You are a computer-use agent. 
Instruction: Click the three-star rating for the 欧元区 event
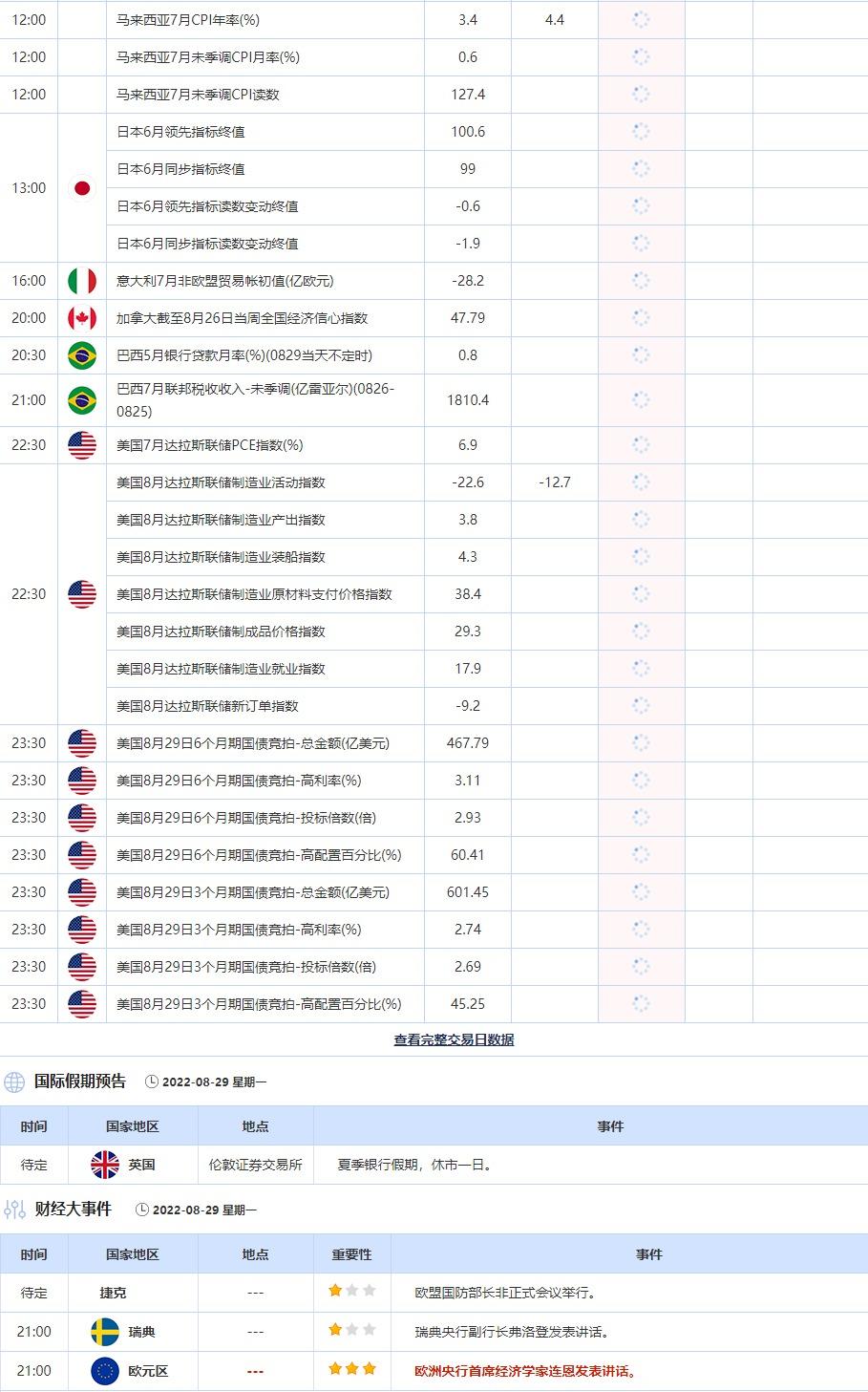(351, 1370)
